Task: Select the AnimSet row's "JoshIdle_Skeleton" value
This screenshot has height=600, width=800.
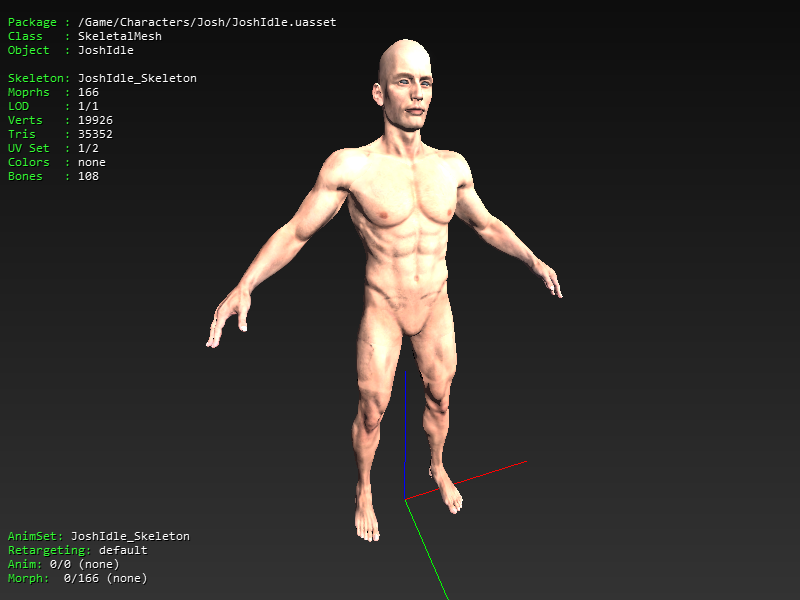Action: point(130,536)
